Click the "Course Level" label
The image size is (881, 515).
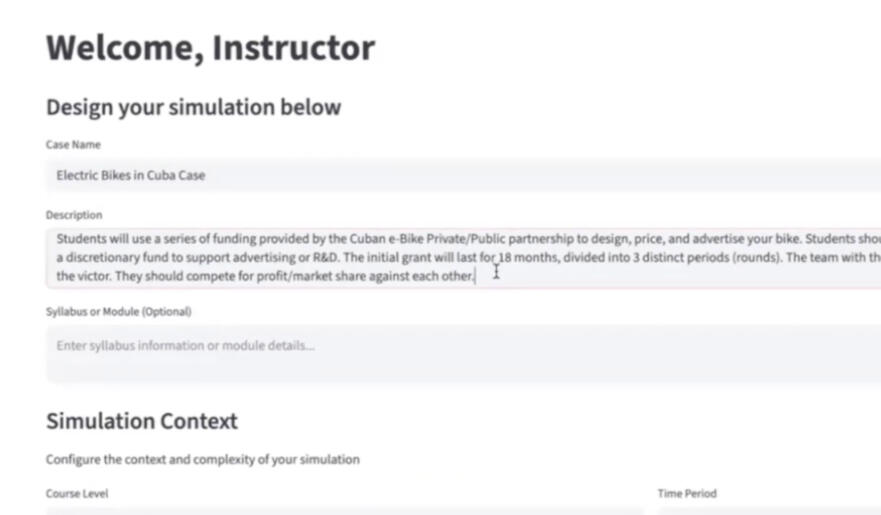pyautogui.click(x=77, y=493)
